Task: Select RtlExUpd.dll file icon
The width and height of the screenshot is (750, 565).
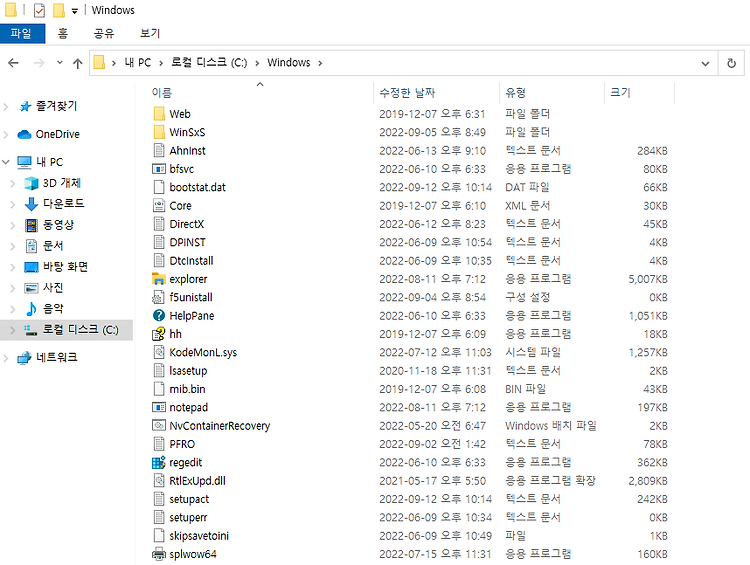Action: click(159, 481)
